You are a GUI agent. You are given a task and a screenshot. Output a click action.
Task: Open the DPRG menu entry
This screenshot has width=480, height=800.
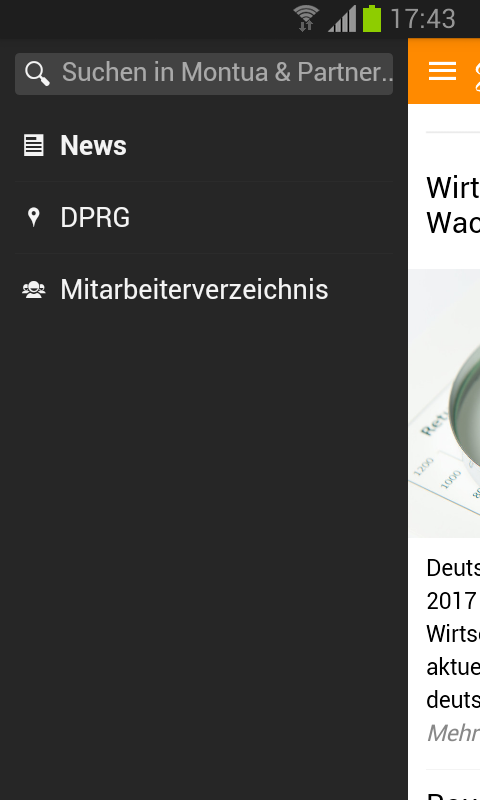pyautogui.click(x=204, y=218)
